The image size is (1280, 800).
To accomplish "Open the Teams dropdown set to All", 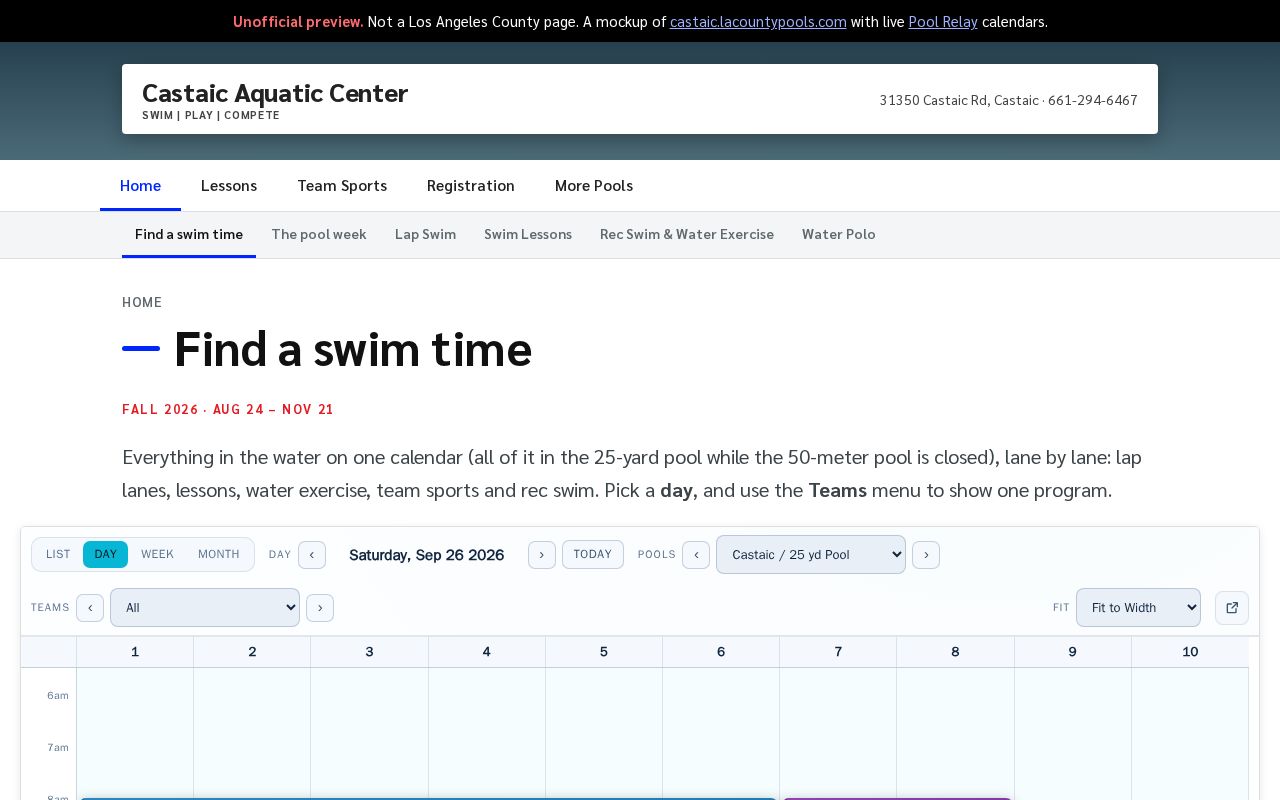I will (x=205, y=608).
